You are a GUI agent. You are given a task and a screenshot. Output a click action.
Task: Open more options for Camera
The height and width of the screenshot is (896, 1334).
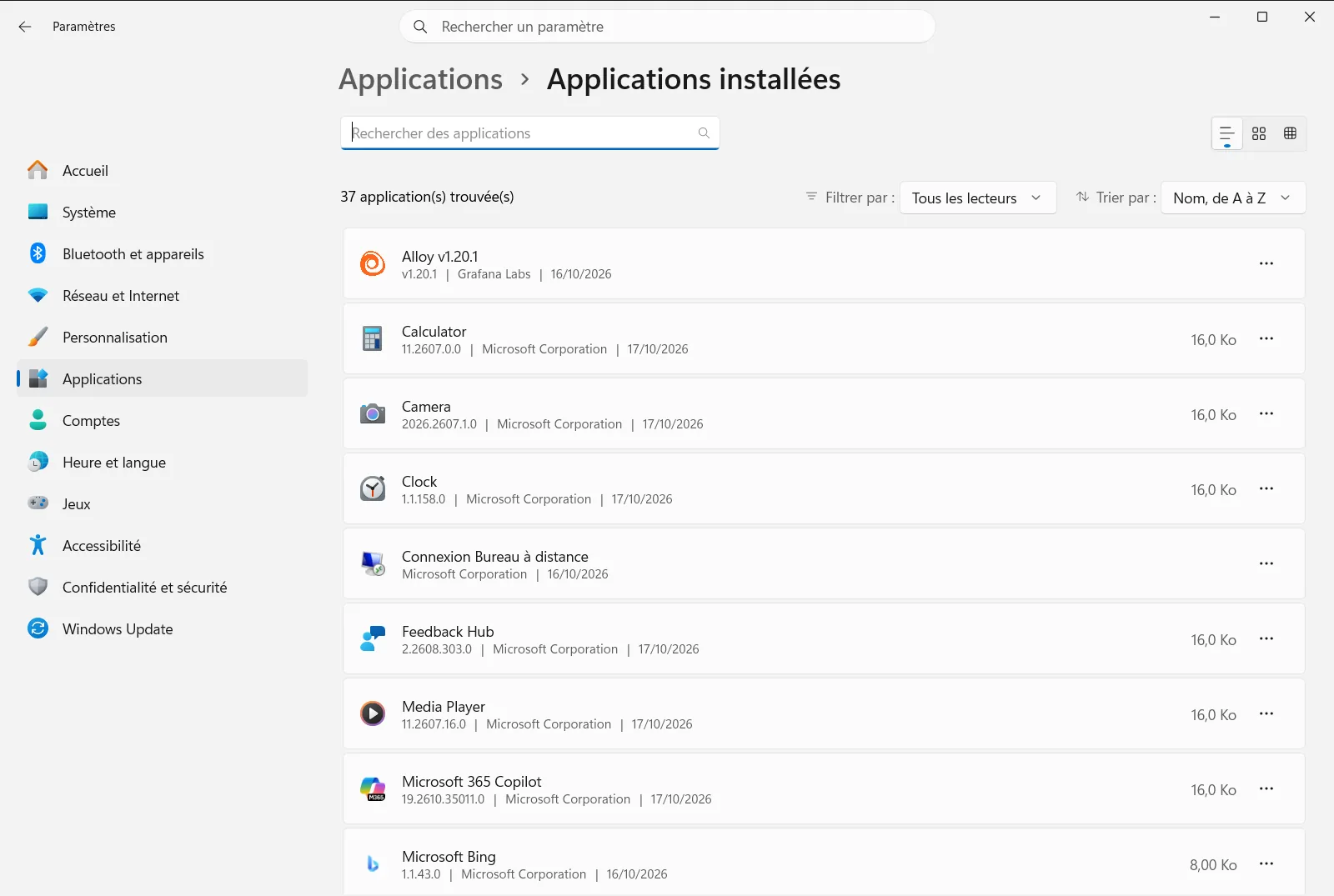[x=1266, y=413]
